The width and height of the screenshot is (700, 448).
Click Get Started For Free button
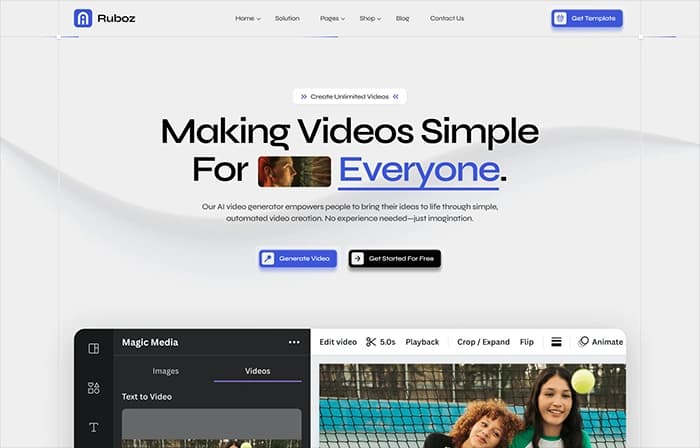click(x=395, y=259)
